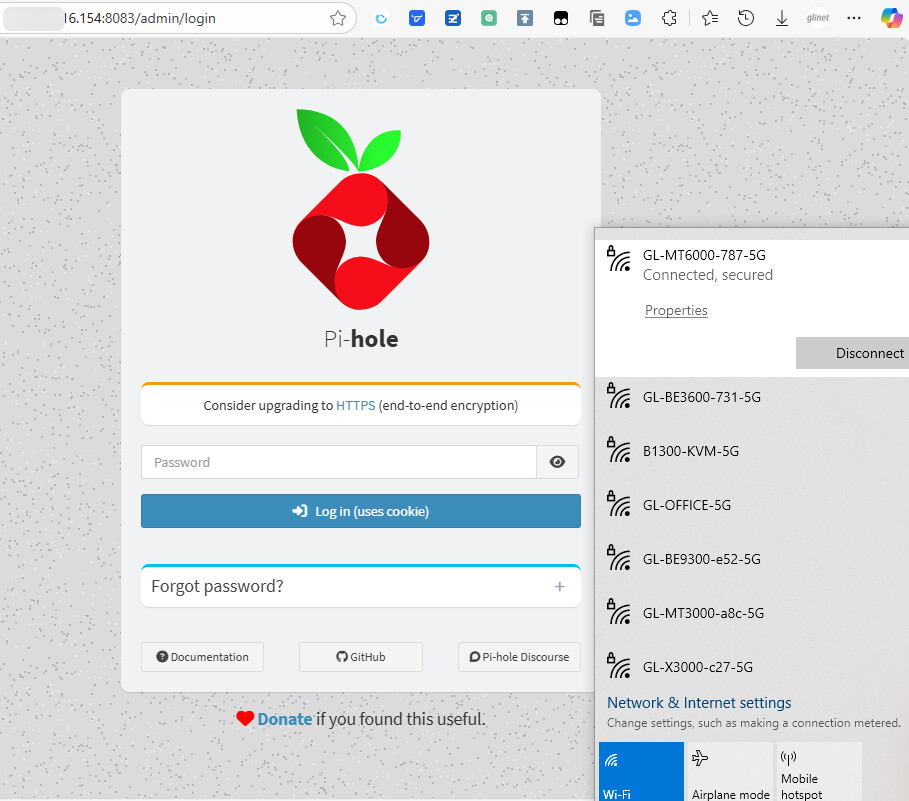Click the glinet profile avatar

[x=818, y=18]
